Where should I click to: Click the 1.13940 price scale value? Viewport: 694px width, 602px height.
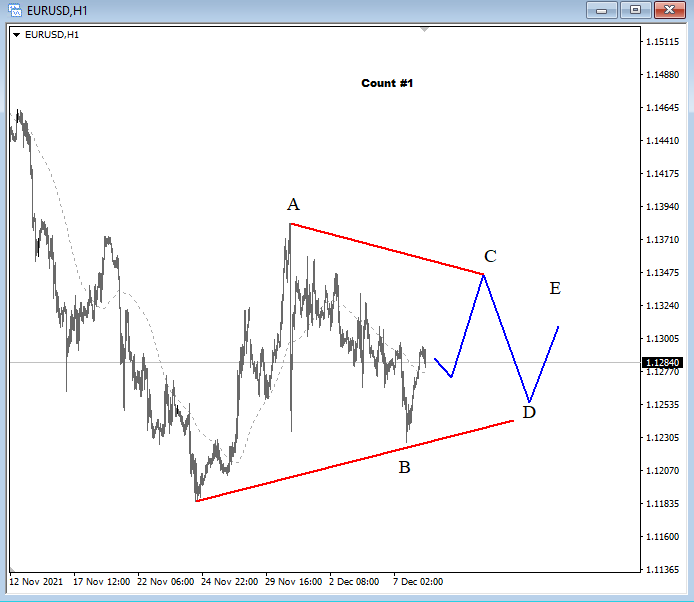tap(662, 207)
